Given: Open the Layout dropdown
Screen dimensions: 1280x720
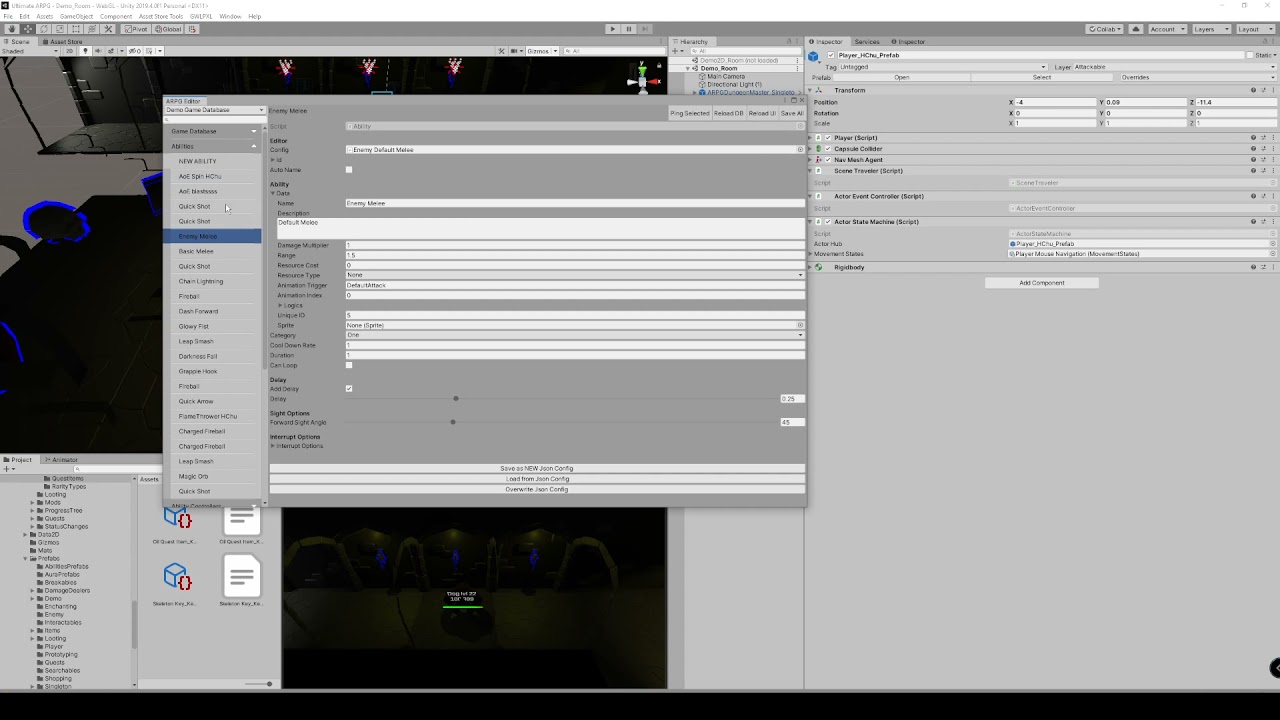Looking at the screenshot, I should pos(1255,29).
